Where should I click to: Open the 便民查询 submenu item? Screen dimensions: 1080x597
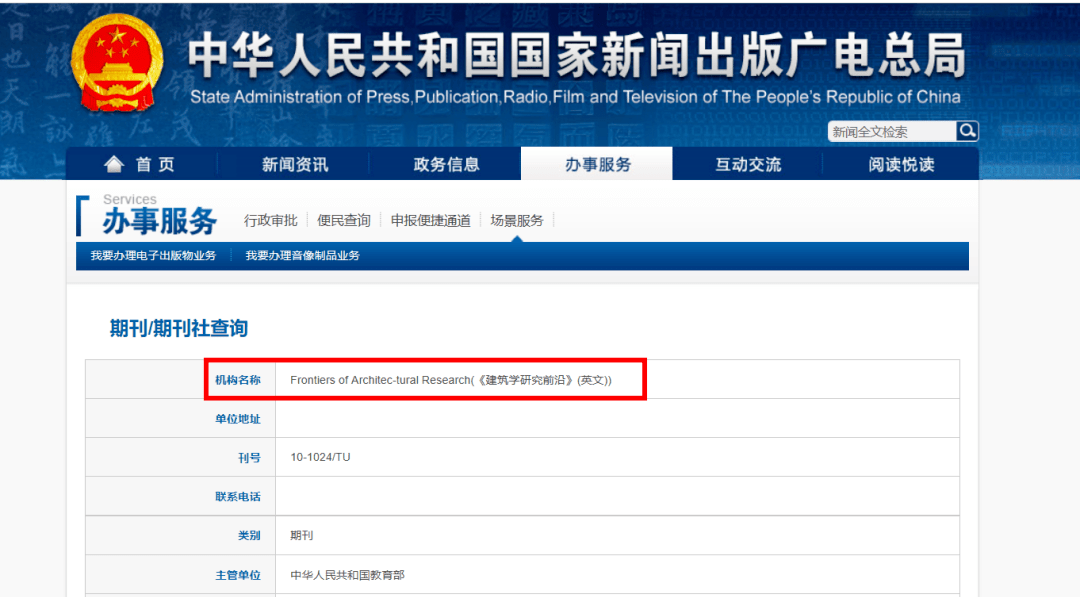(343, 220)
